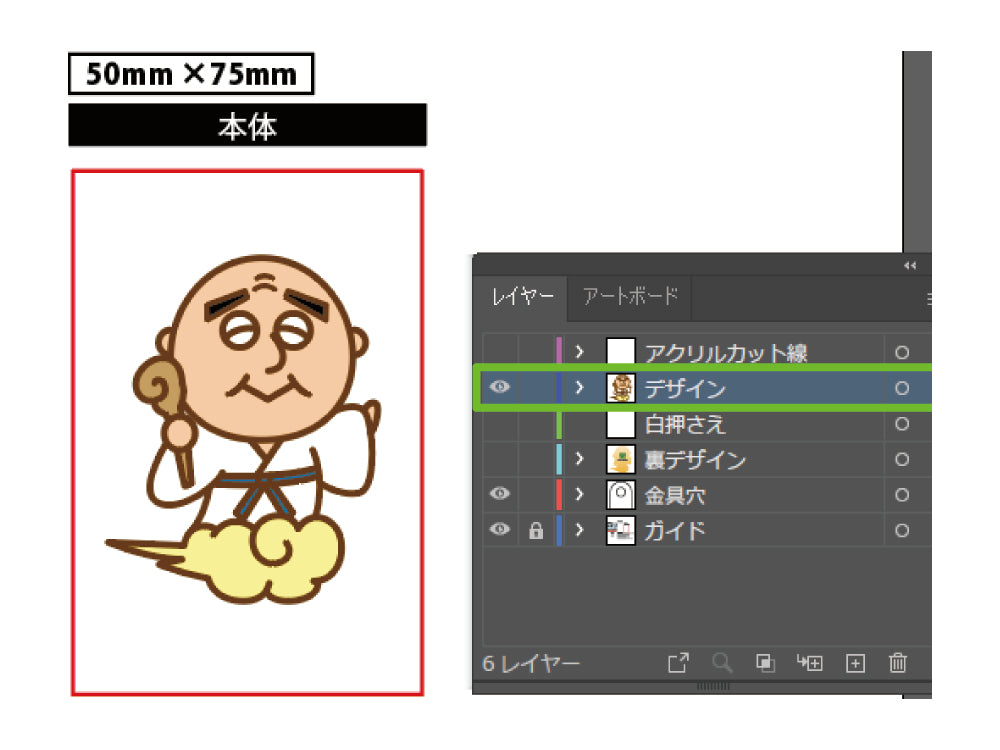Image resolution: width=1000 pixels, height=750 pixels.
Task: Click the Create New Layer icon
Action: (855, 663)
